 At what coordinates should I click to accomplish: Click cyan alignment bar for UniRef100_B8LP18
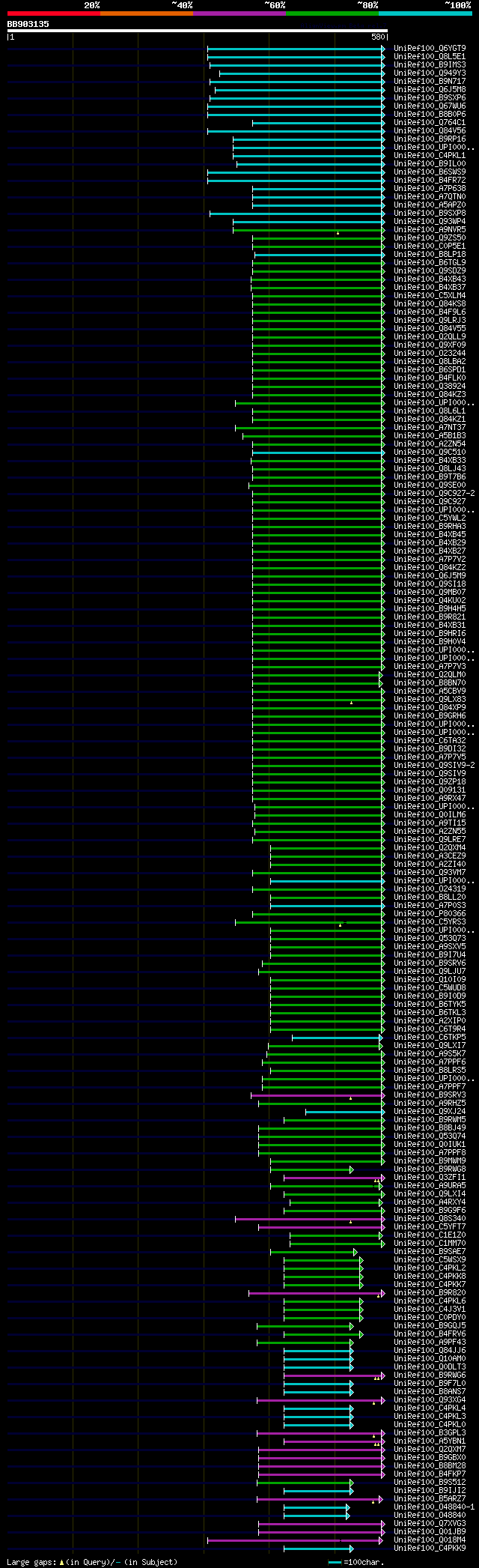[319, 255]
